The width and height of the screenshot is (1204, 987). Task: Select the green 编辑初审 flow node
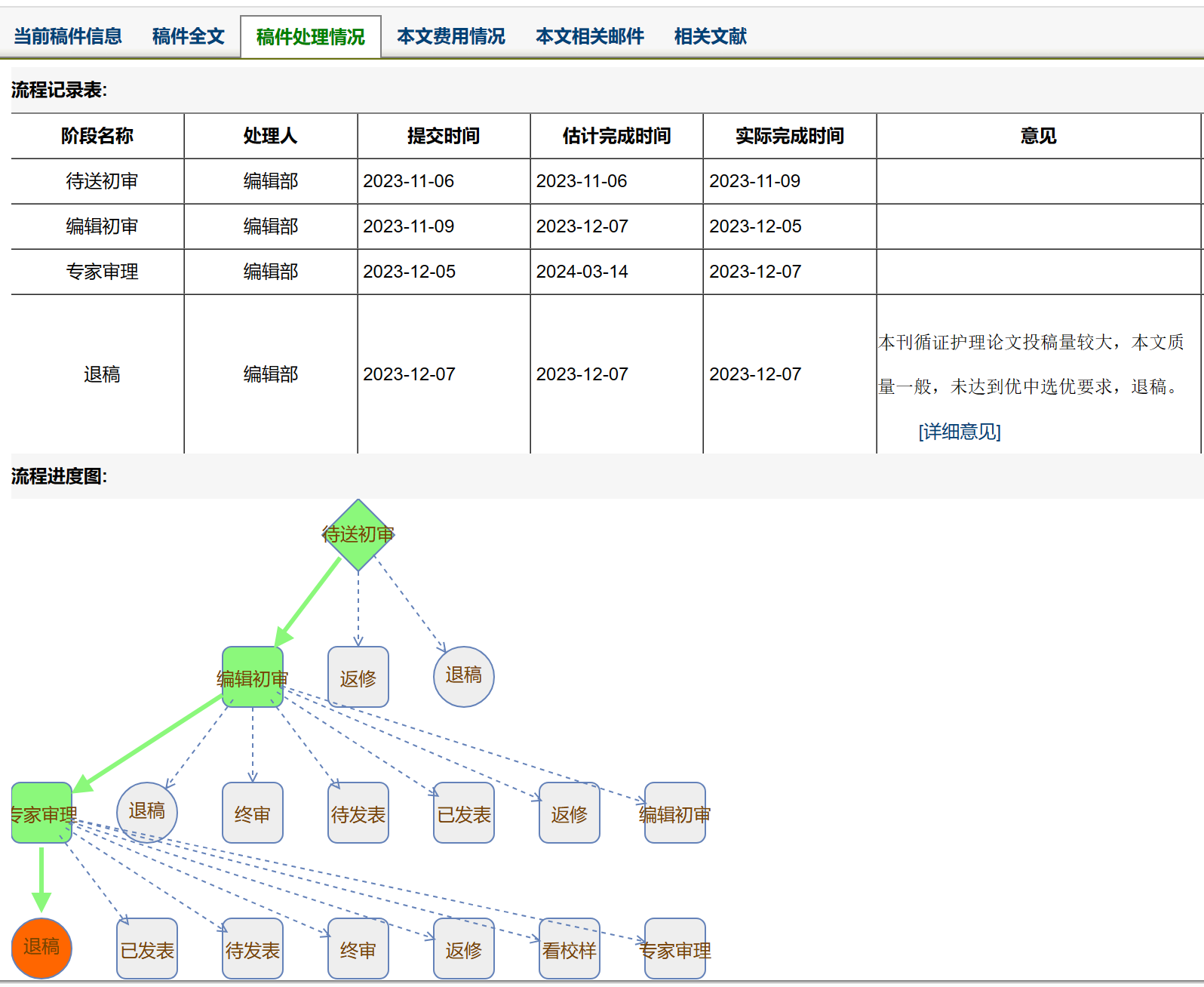pos(253,678)
